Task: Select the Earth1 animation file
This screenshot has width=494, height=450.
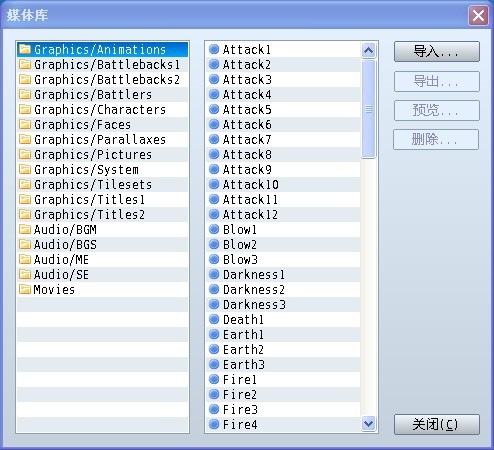Action: point(283,334)
